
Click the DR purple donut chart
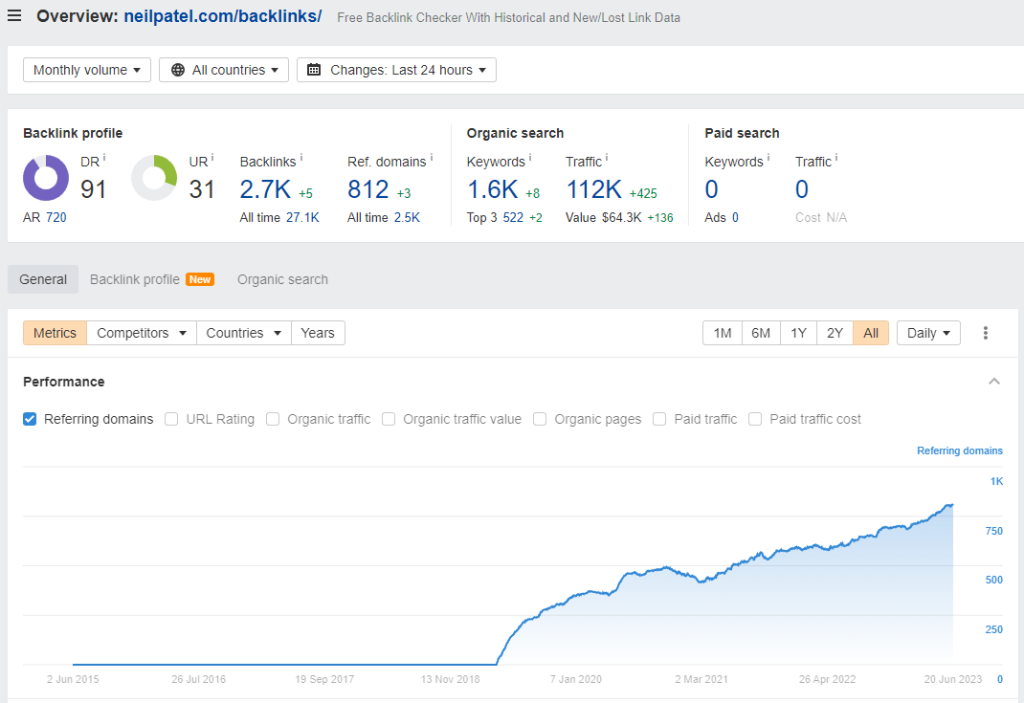(x=46, y=179)
